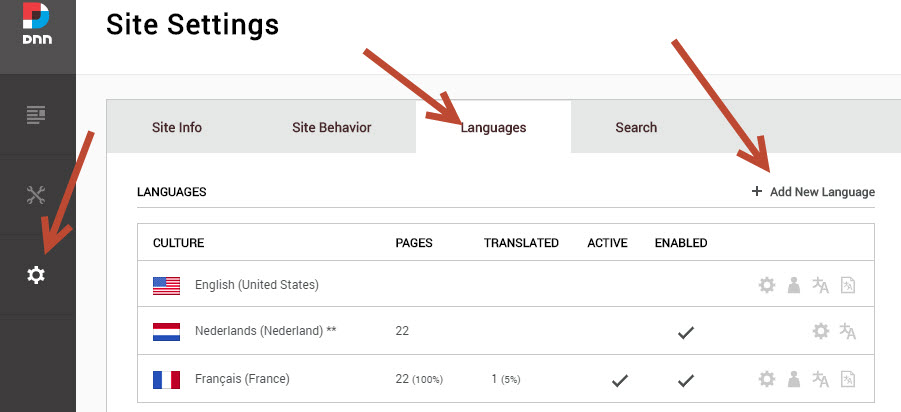This screenshot has height=412, width=901.
Task: Click the France flag icon
Action: 166,379
